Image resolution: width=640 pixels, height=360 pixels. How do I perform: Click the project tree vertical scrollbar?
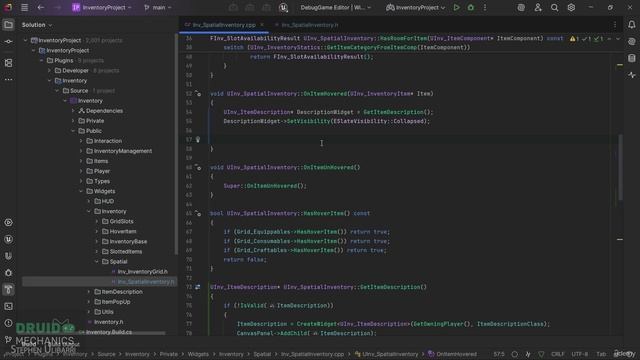click(x=176, y=143)
